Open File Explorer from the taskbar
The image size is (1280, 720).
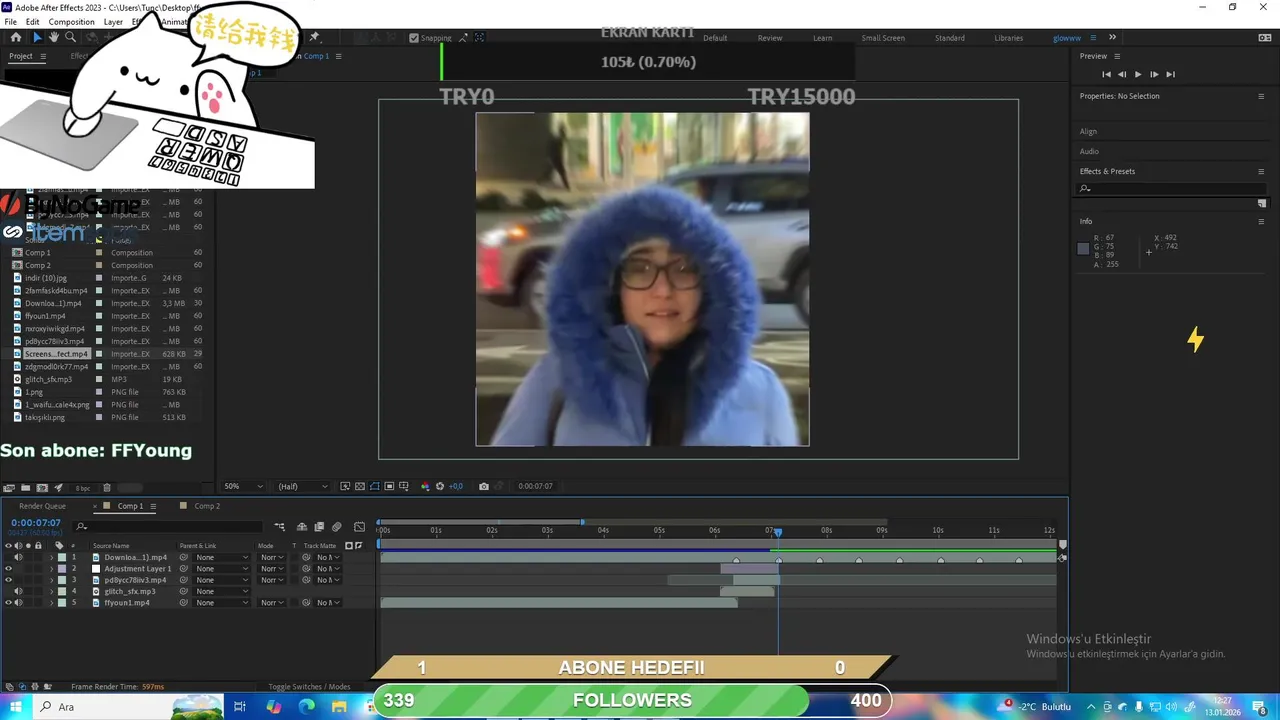pyautogui.click(x=339, y=706)
